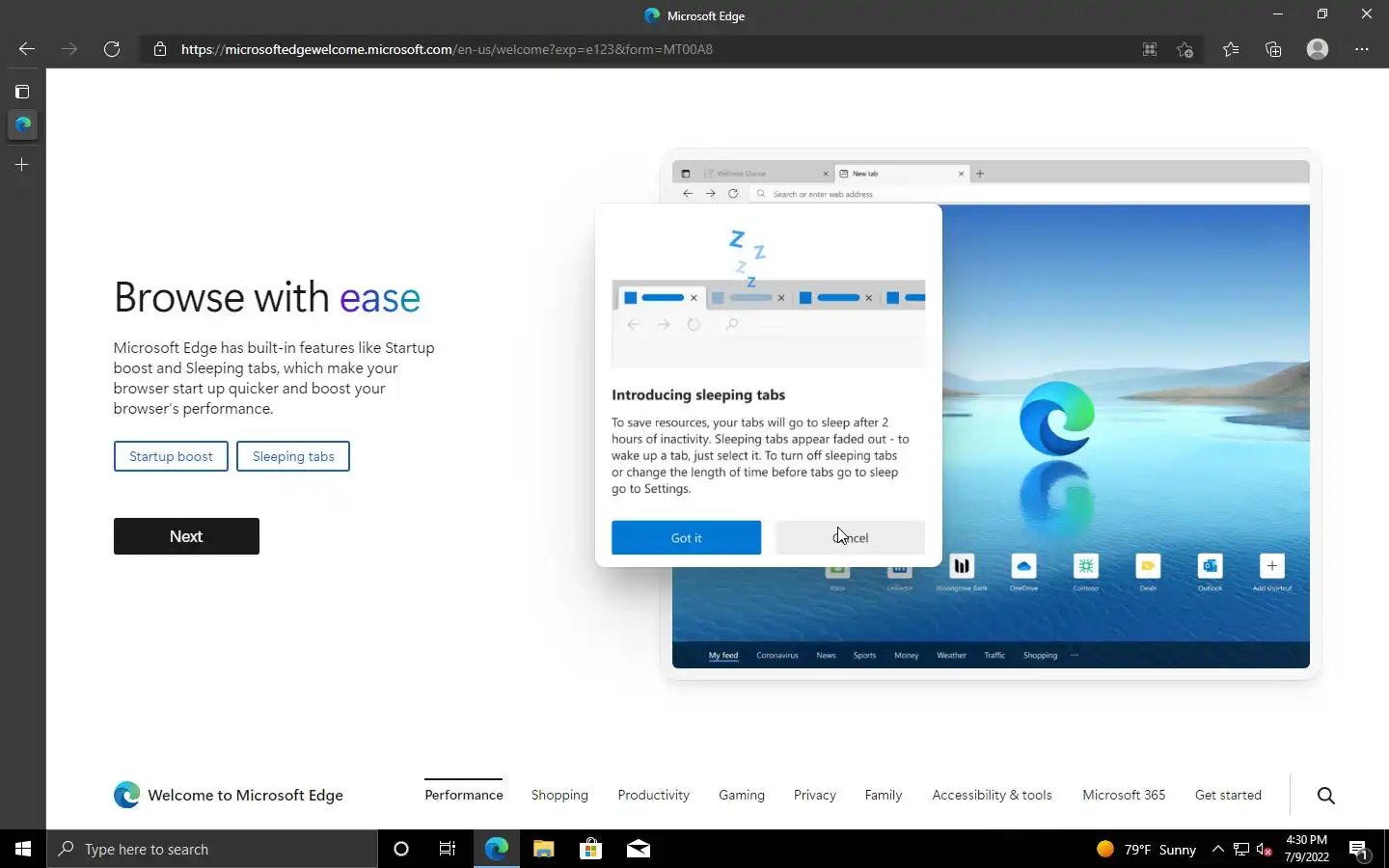Open Microsoft Store from taskbar

point(590,849)
